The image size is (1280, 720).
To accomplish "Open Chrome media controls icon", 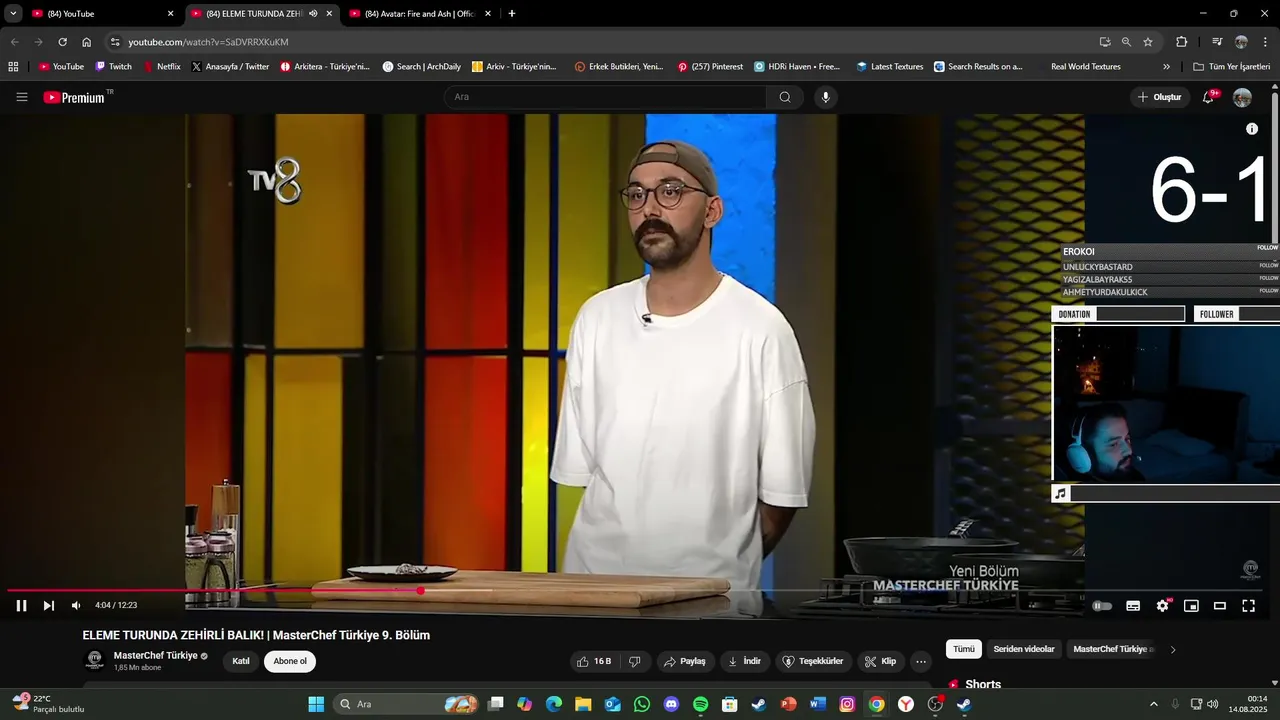I will (1217, 42).
